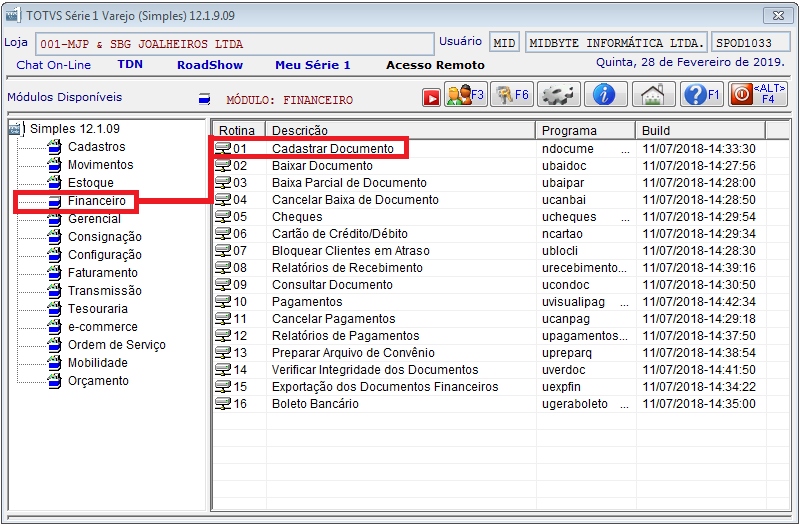This screenshot has height=527, width=800.
Task: Select Relatórios de Pagamentos routine
Action: pyautogui.click(x=345, y=336)
